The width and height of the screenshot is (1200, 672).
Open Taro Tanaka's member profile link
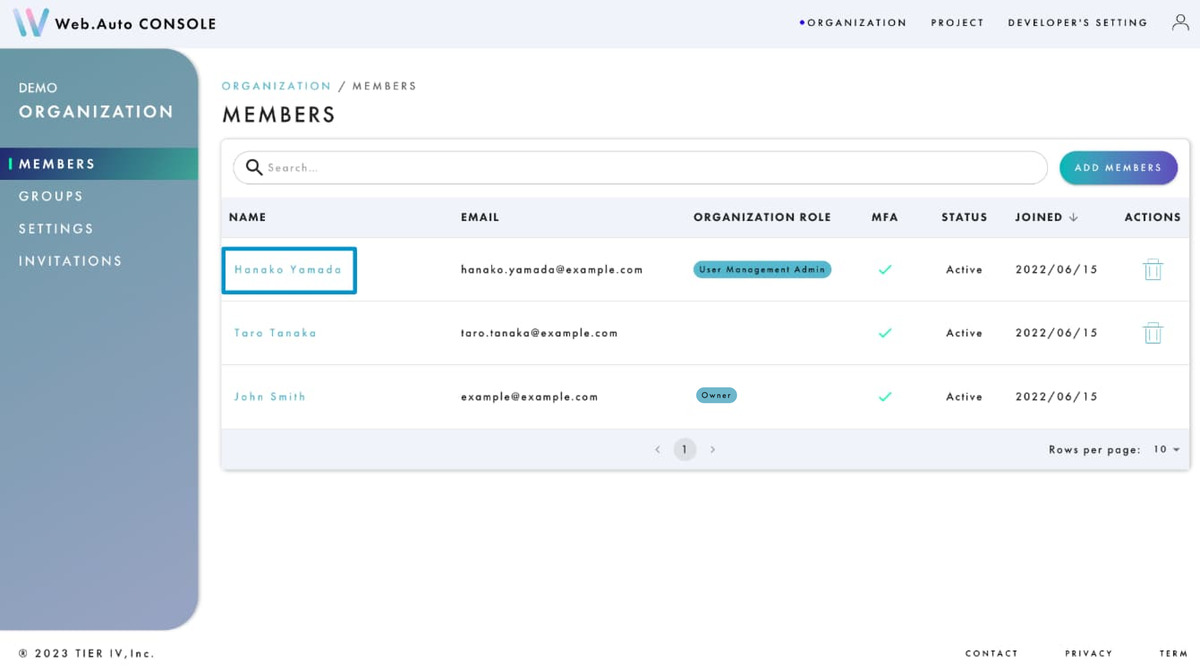275,333
